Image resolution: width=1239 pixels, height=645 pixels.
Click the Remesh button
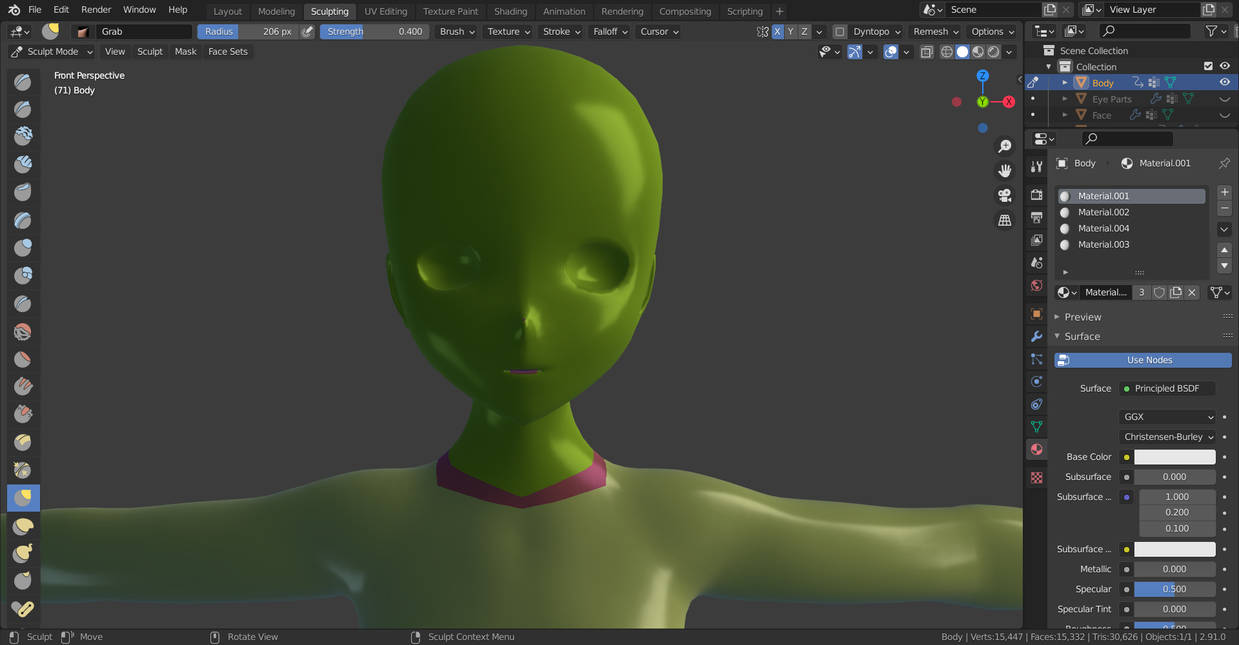[935, 31]
